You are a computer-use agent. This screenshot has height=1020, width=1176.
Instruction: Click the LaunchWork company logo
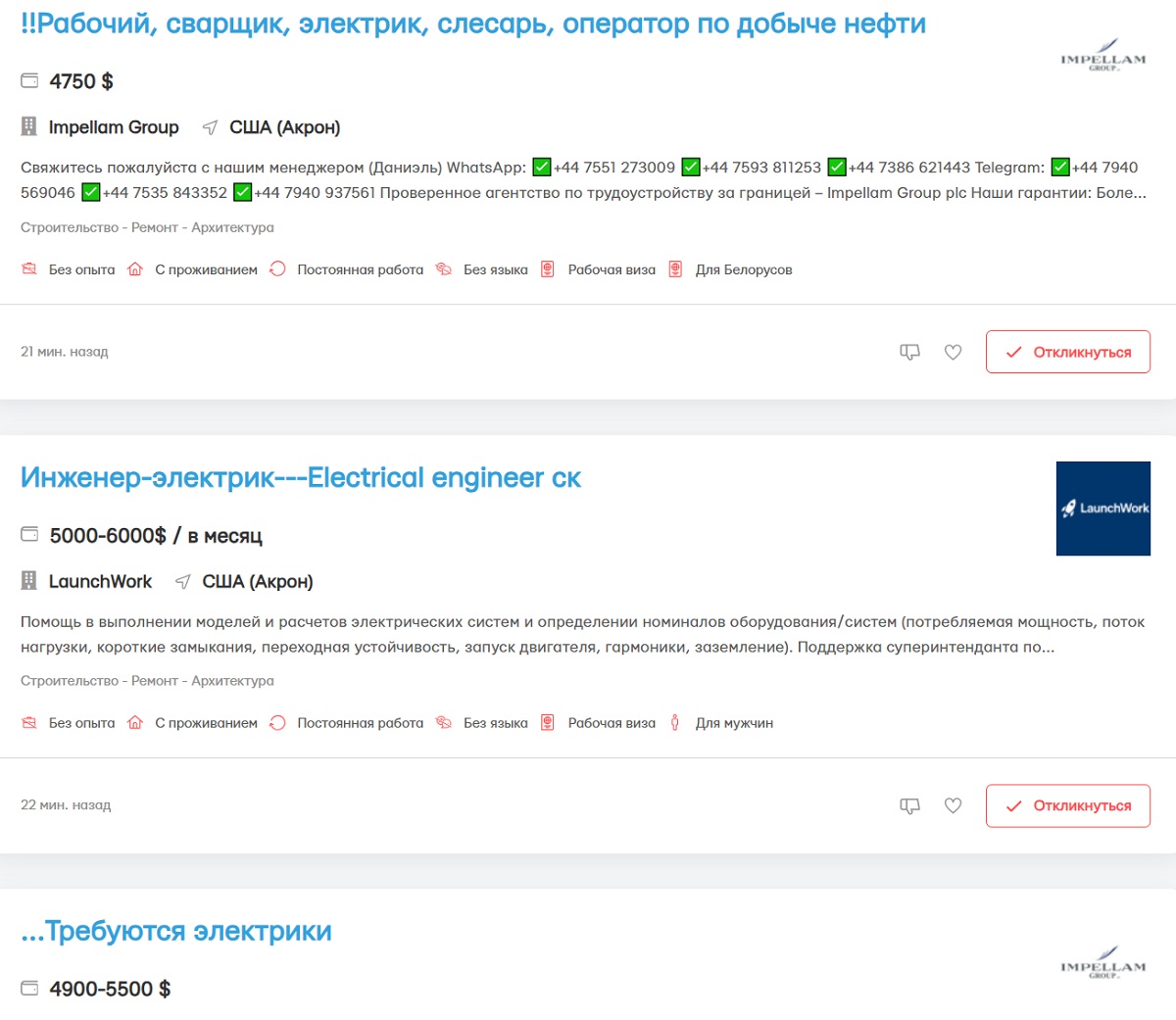point(1102,509)
